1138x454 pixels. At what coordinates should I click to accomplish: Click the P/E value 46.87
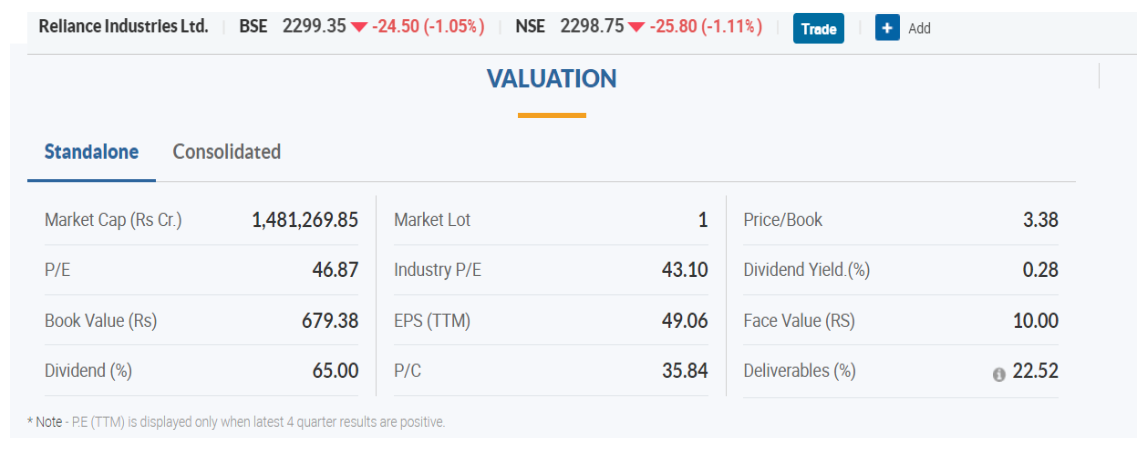pos(335,270)
